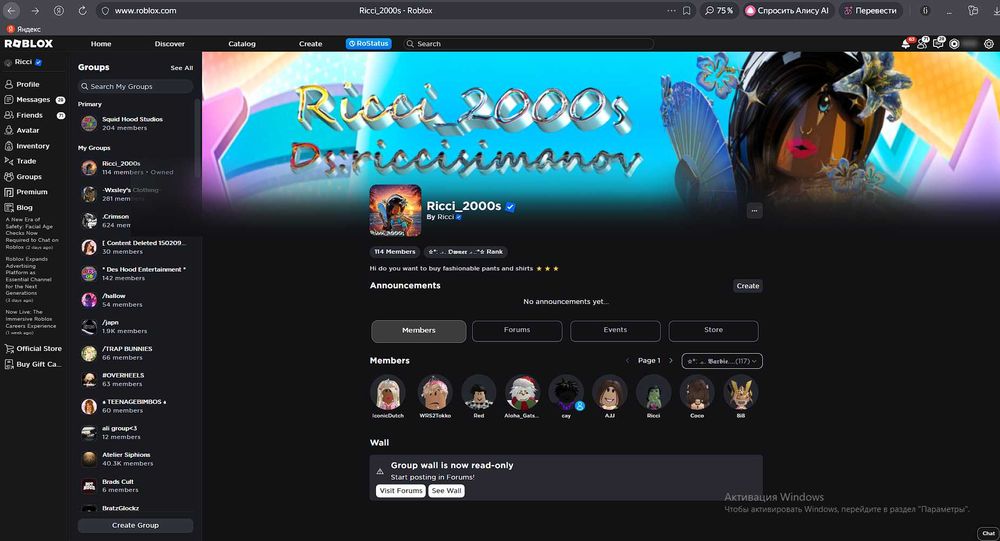Image resolution: width=1000 pixels, height=541 pixels.
Task: Focus the Roblox top Search field
Action: pos(529,44)
